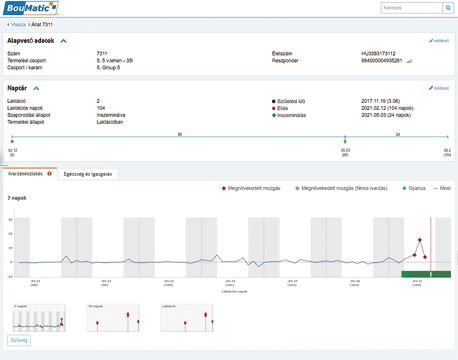Toggle Megnövekedett mozgás (Nincs ivarzás) legend entry
Image resolution: width=458 pixels, height=360 pixels.
pos(341,188)
